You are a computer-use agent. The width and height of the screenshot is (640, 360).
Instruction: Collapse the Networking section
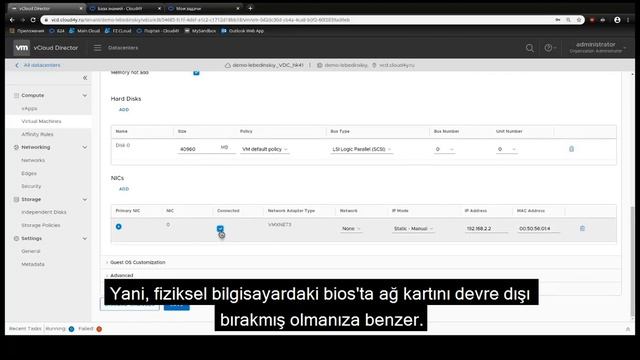[85, 147]
